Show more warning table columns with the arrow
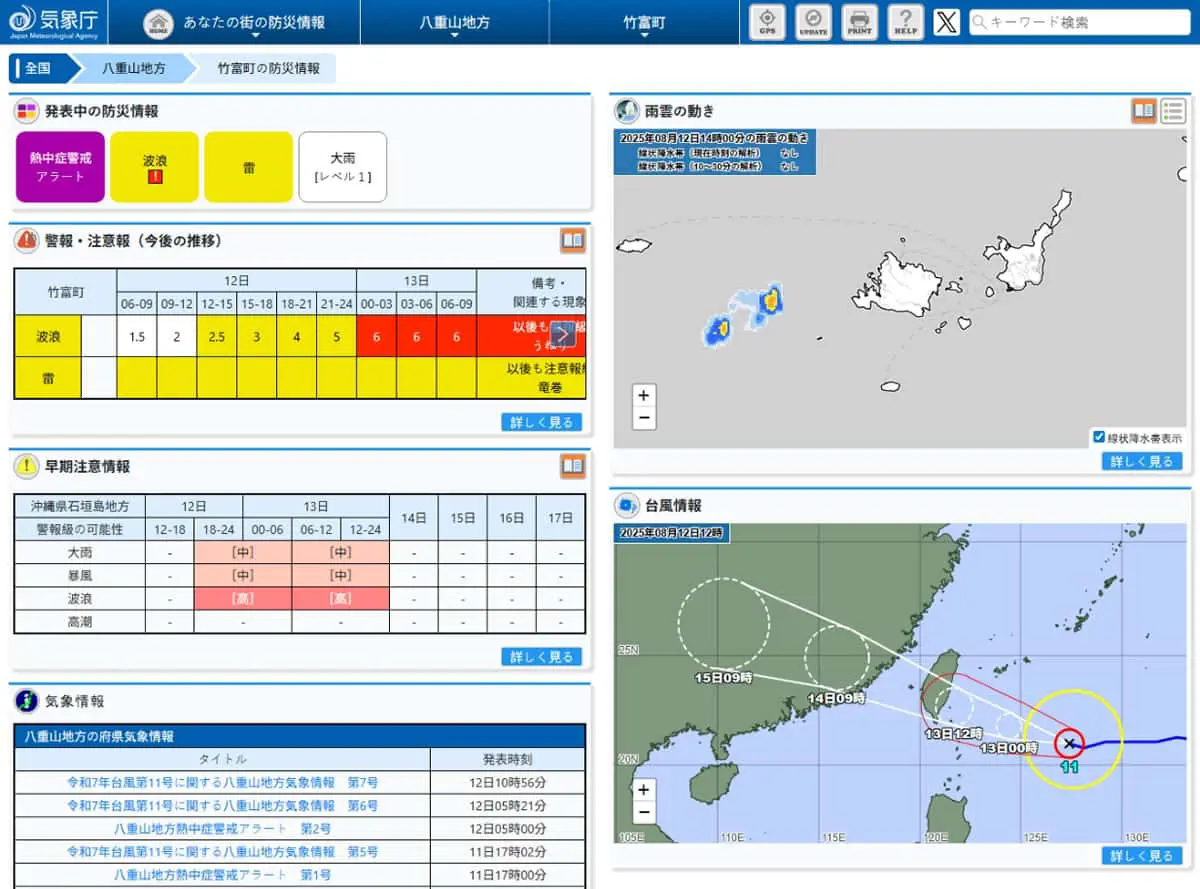The height and width of the screenshot is (889, 1200). [x=563, y=335]
